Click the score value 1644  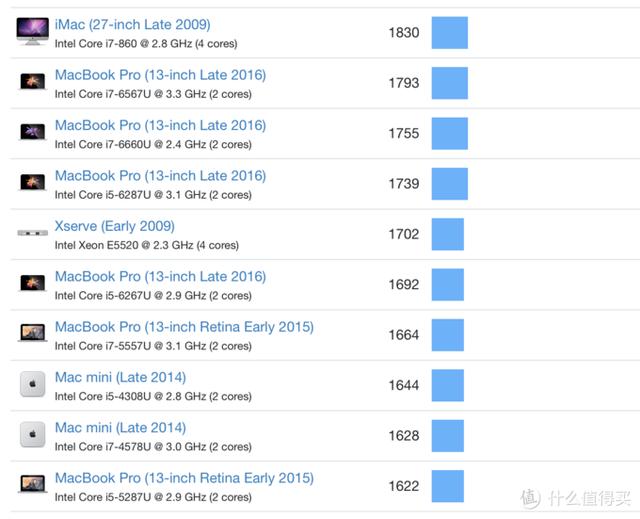404,386
